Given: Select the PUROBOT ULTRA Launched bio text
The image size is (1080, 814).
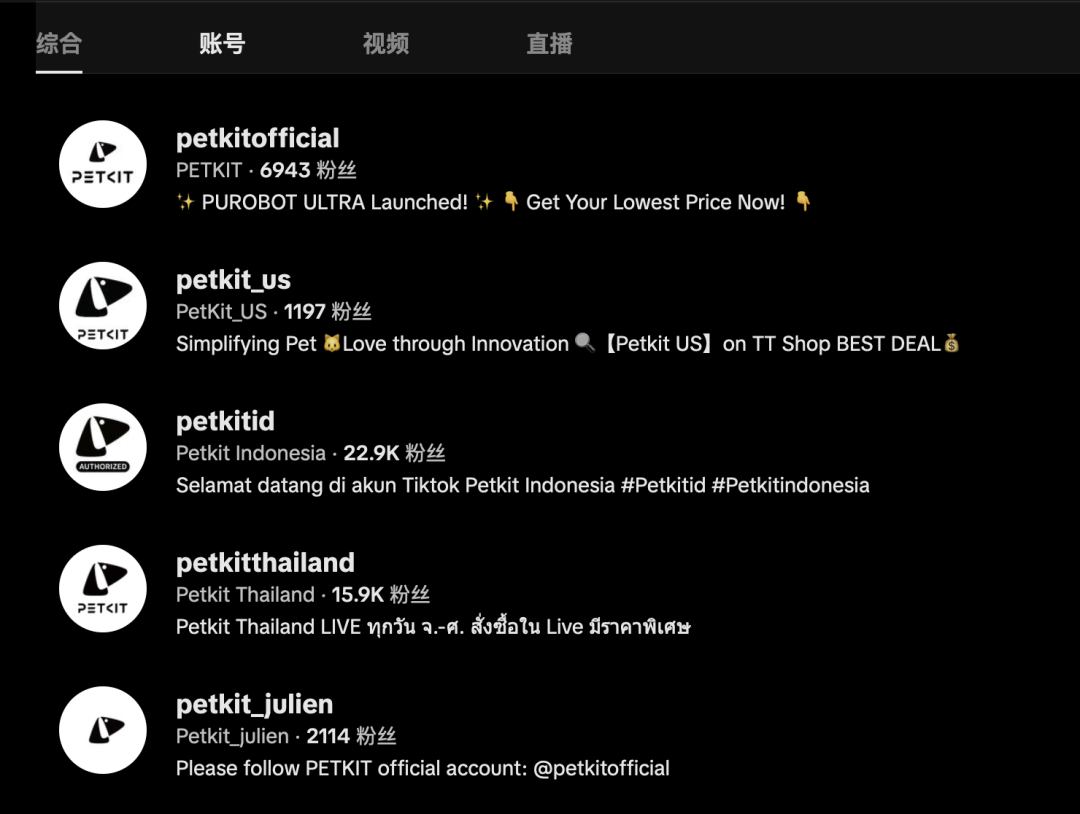Looking at the screenshot, I should tap(494, 202).
